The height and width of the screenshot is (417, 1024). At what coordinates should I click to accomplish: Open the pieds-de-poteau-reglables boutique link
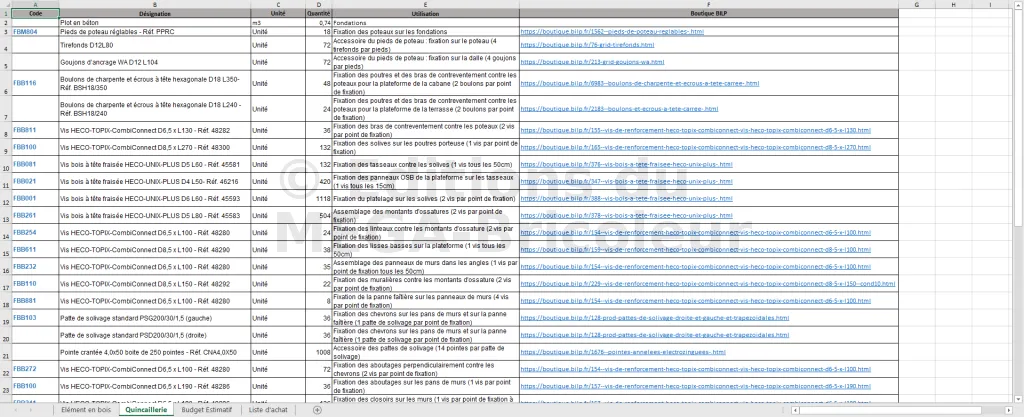(612, 31)
